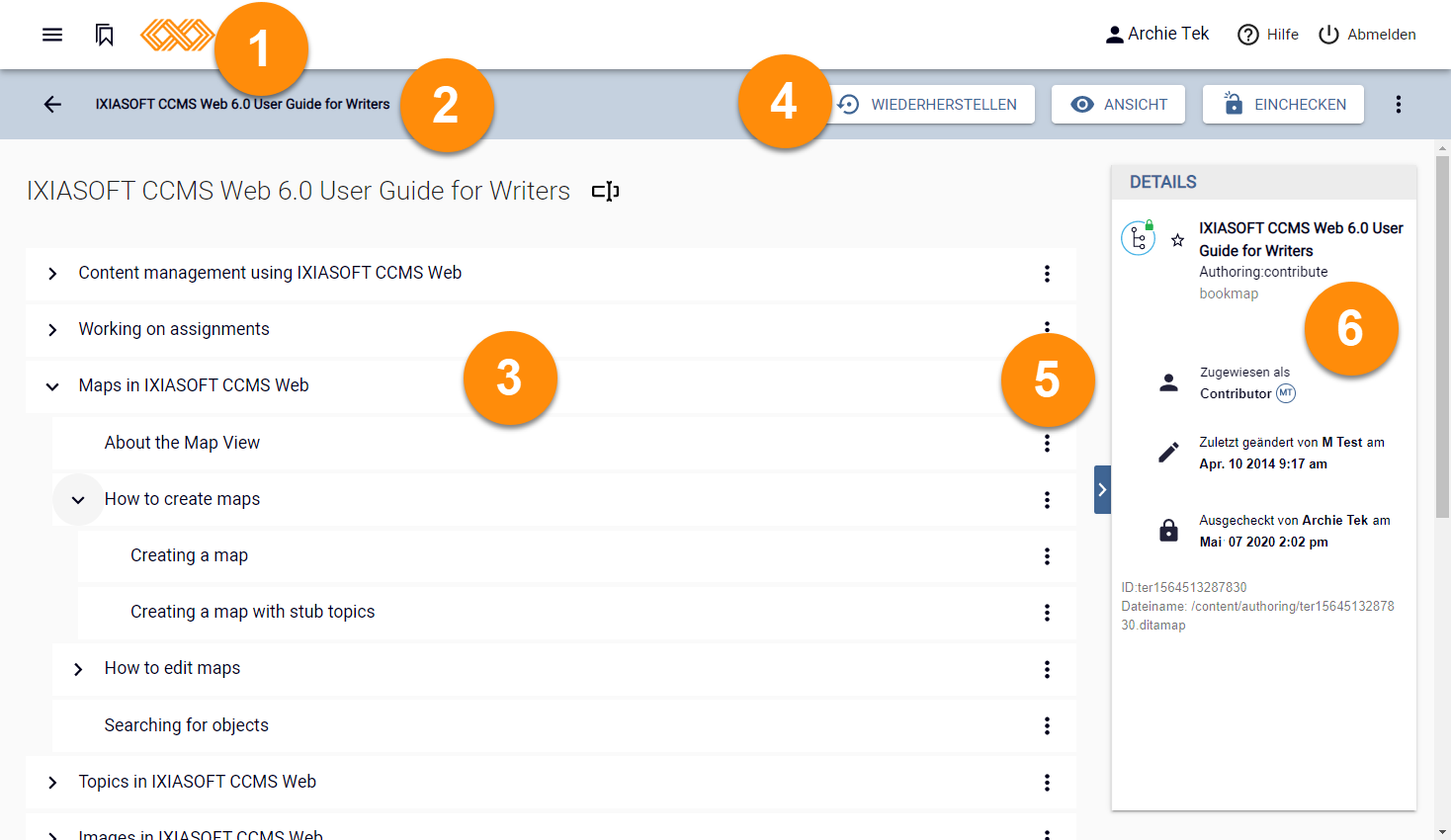
Task: Click the ANSICHT view button
Action: tap(1118, 104)
